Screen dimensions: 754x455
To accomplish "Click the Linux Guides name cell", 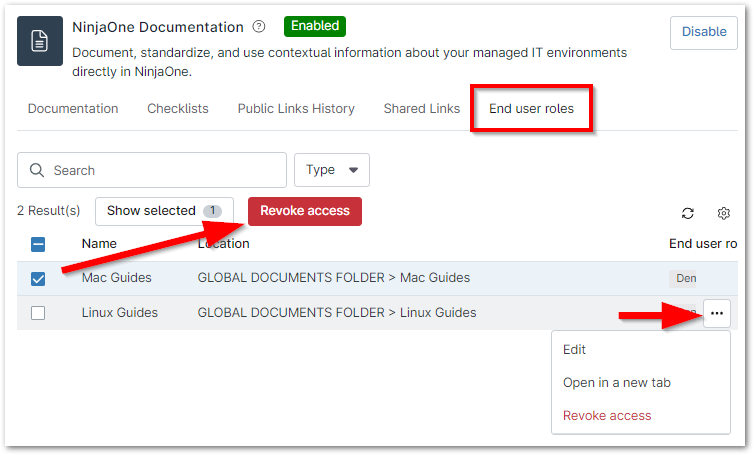I will coord(120,313).
